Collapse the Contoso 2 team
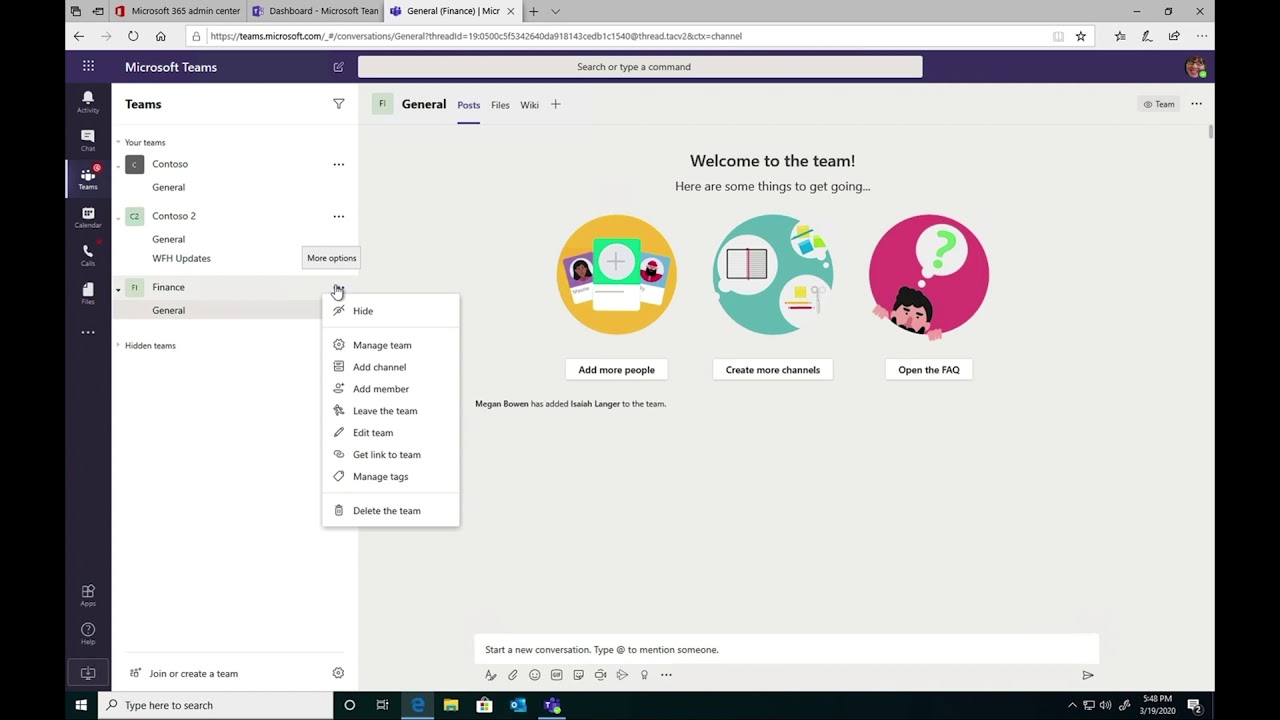Screen dimensions: 1280x720 [x=118, y=217]
